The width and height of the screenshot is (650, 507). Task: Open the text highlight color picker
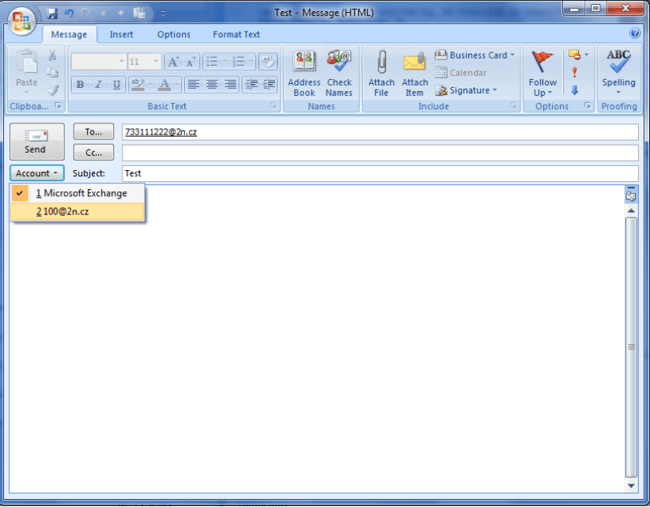pyautogui.click(x=150, y=85)
